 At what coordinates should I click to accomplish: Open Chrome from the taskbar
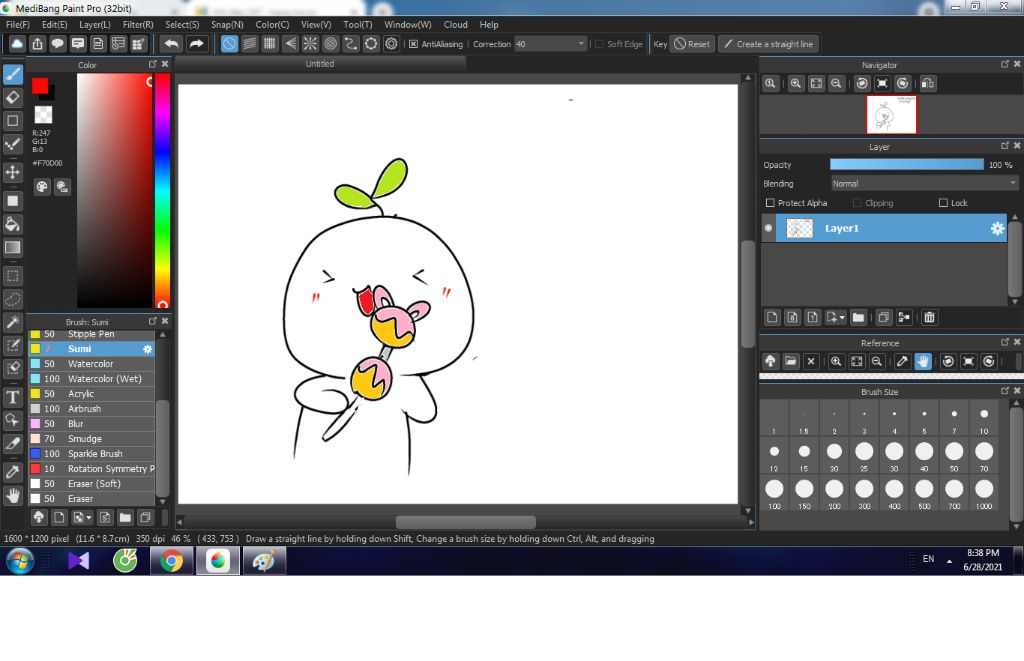(x=171, y=561)
